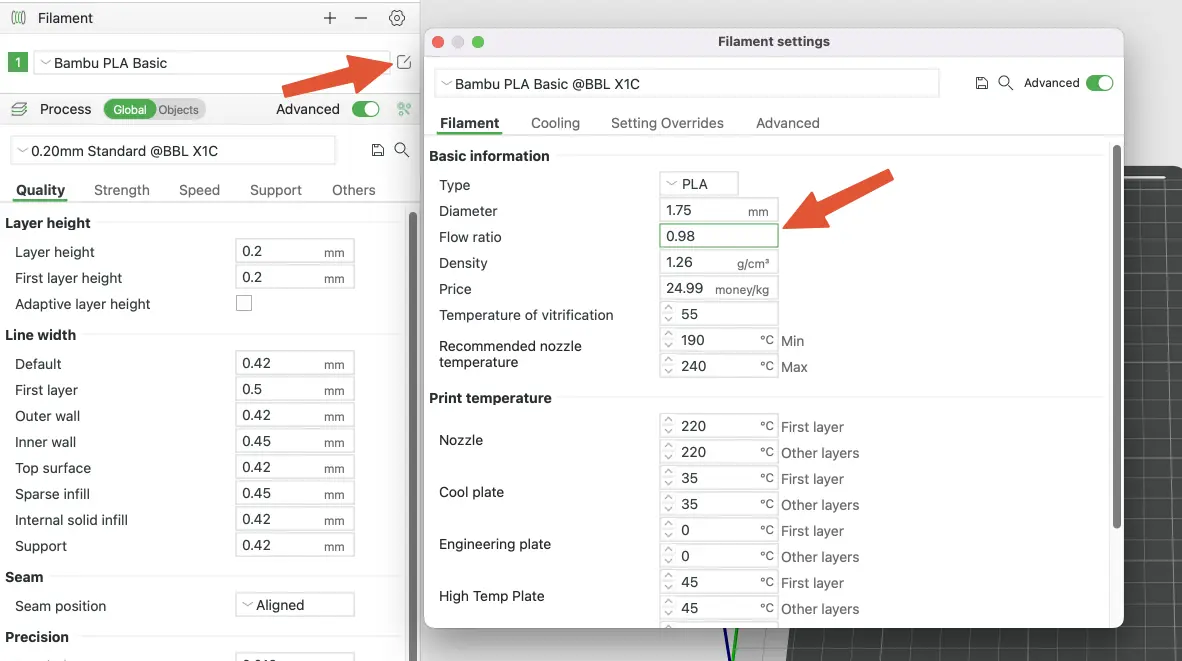Click the First layer line width field

coord(295,390)
